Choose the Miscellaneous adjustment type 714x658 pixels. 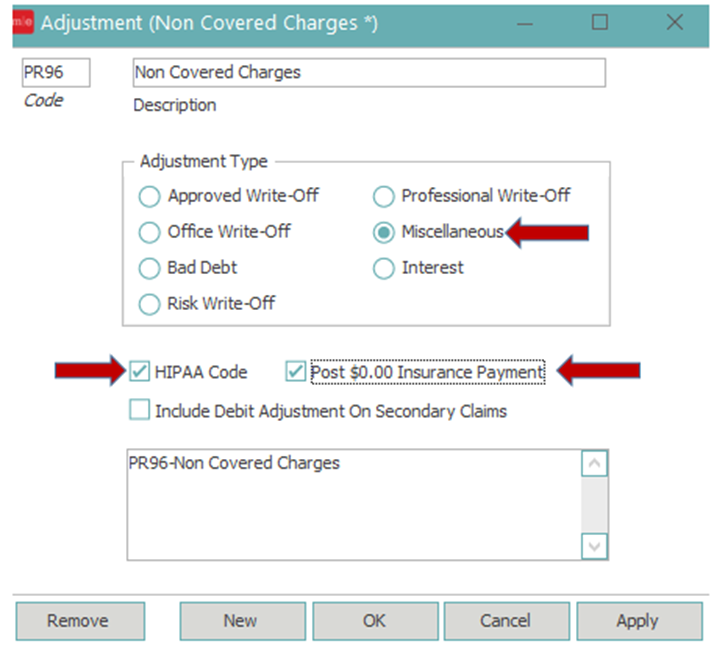point(383,232)
